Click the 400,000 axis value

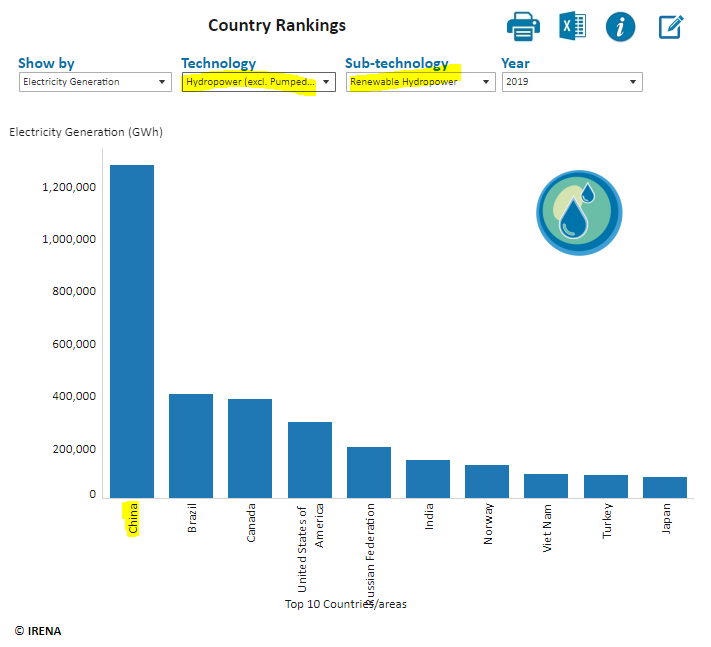coord(74,396)
